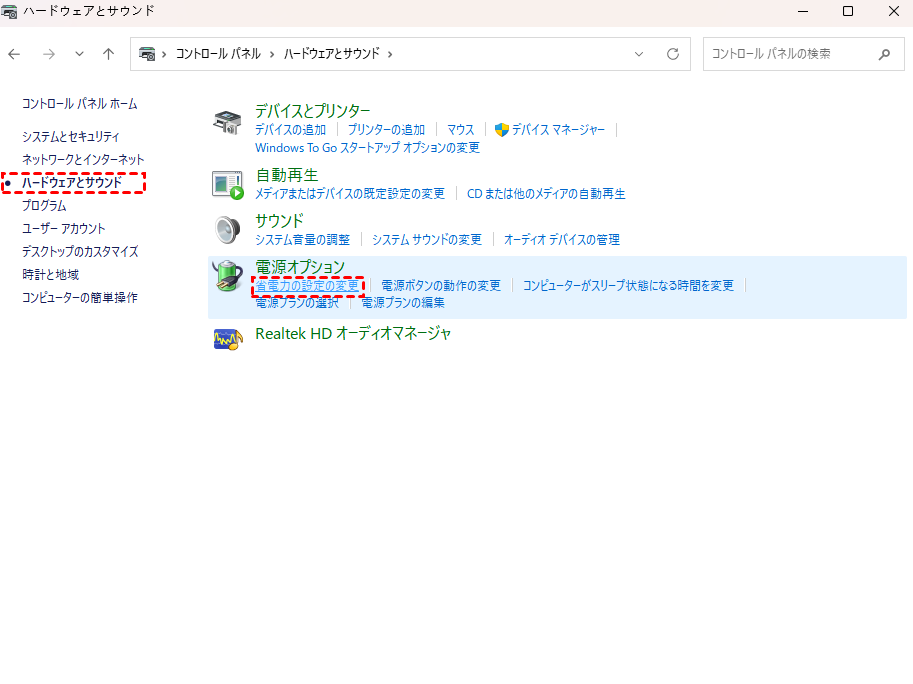
Task: Click 電源プランの編集 link
Action: pos(403,303)
